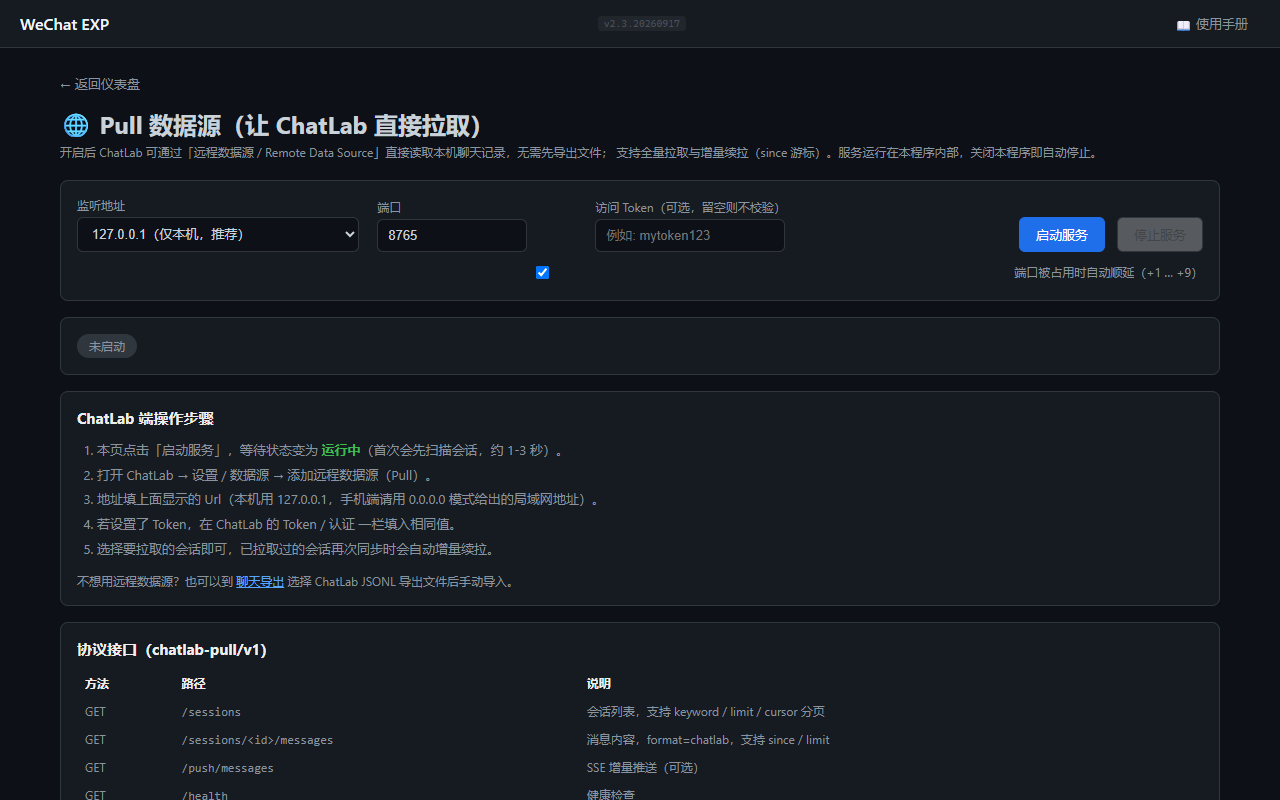Viewport: 1280px width, 800px height.
Task: Click the /sessions/<id>/messages path cell
Action: coord(257,740)
